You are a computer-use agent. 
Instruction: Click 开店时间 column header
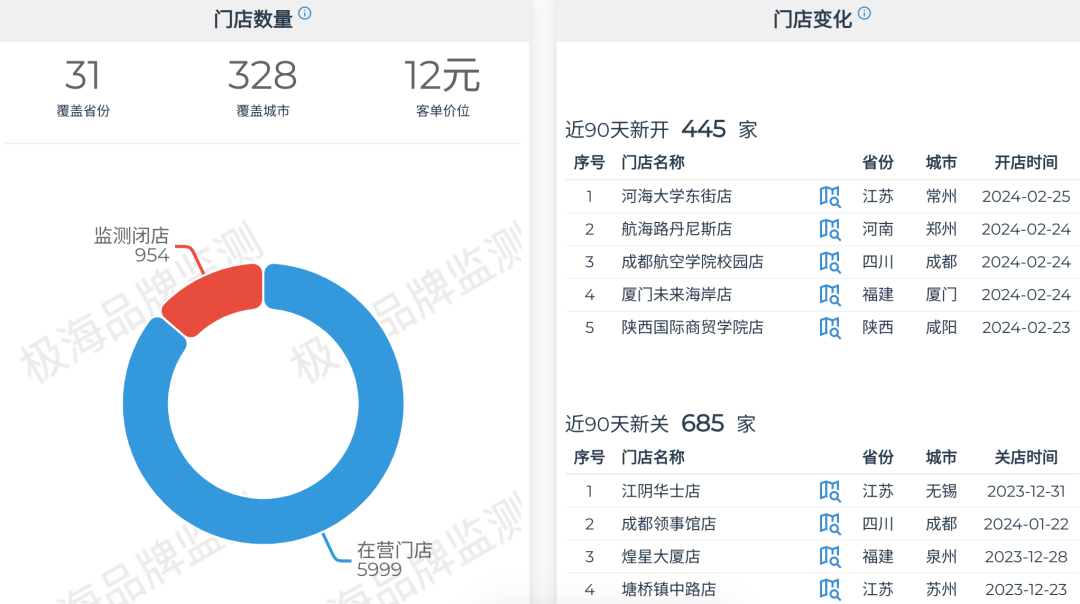pyautogui.click(x=1026, y=163)
